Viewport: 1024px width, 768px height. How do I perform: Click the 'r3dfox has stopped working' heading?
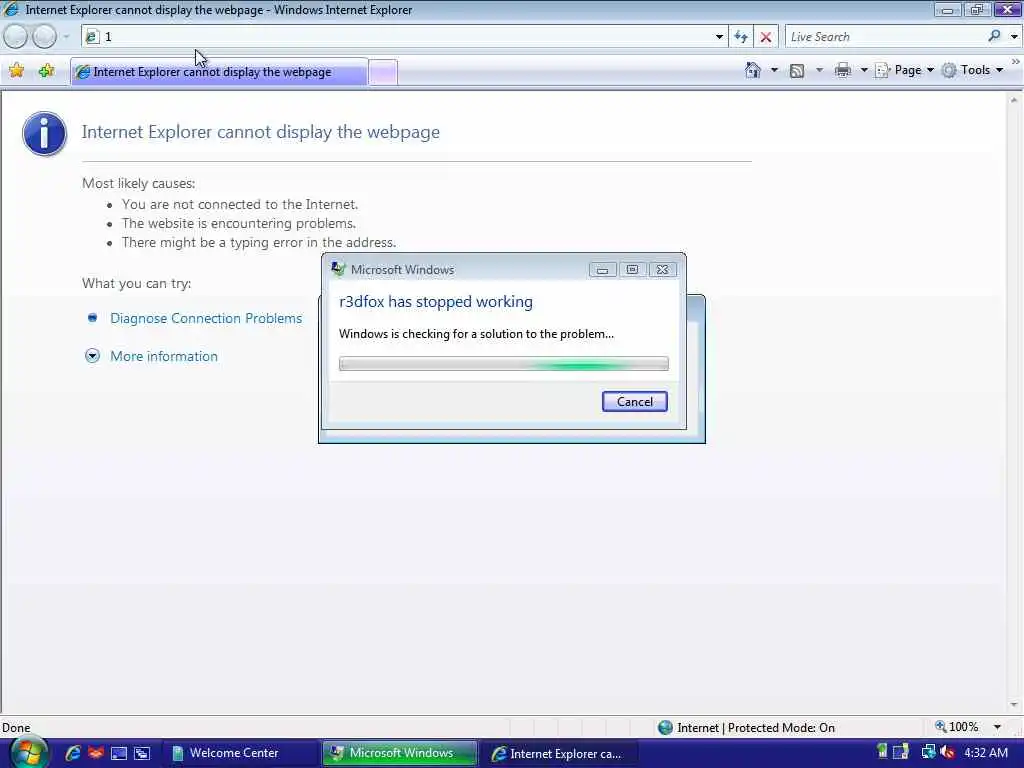click(436, 302)
